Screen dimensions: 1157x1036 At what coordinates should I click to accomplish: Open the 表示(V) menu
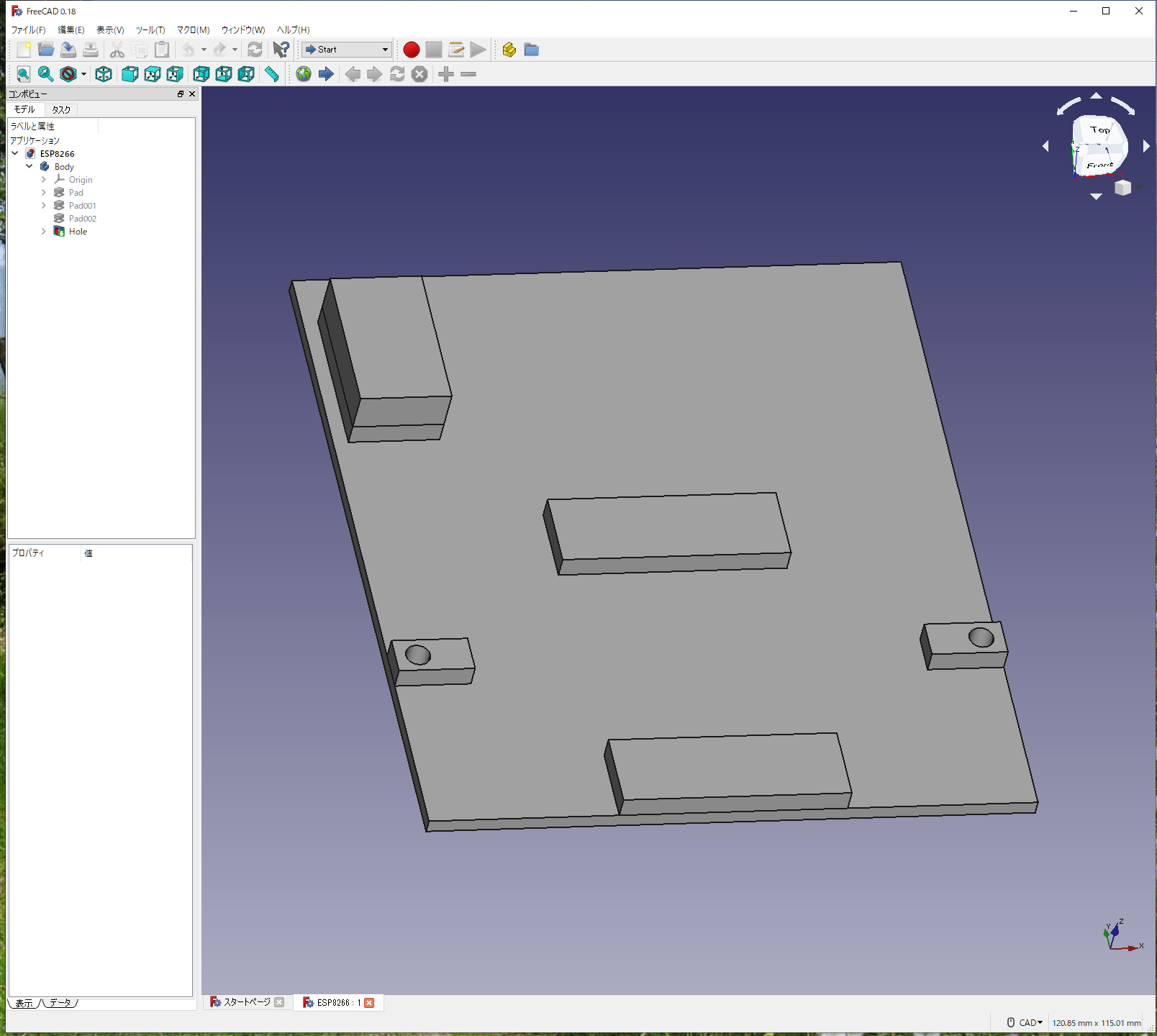pyautogui.click(x=110, y=29)
